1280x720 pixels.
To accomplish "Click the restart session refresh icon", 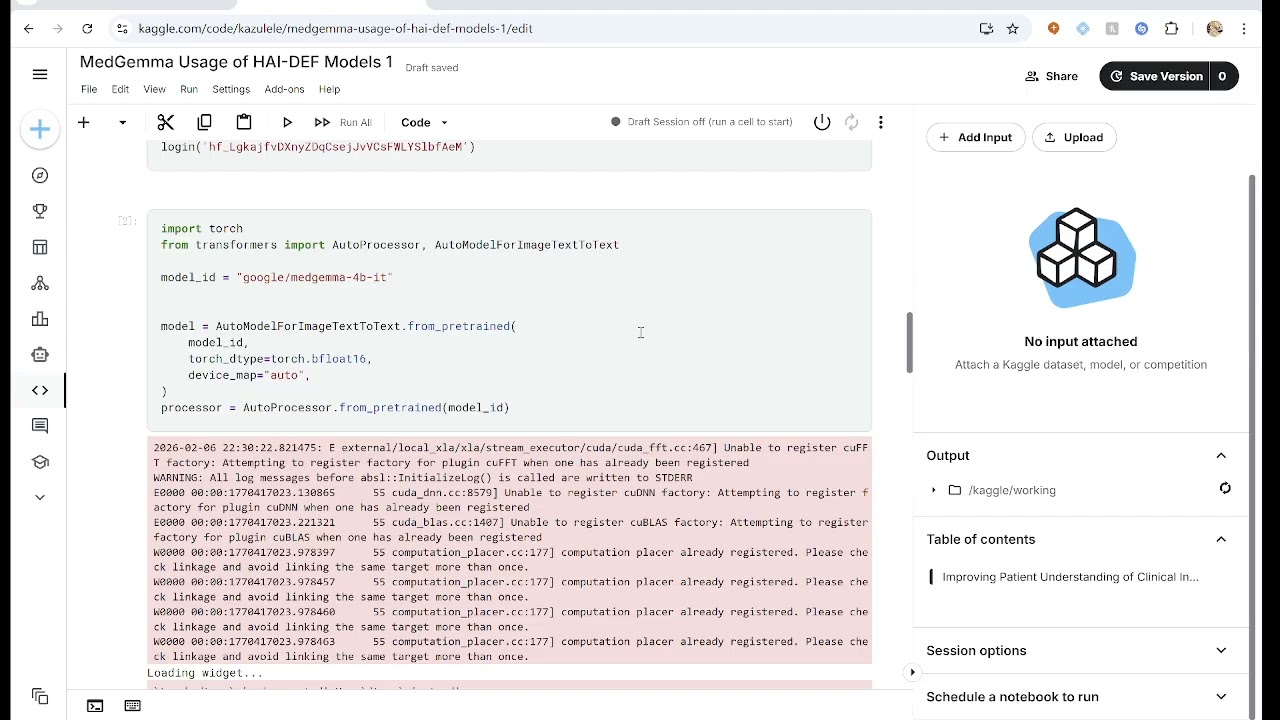I will (x=851, y=122).
